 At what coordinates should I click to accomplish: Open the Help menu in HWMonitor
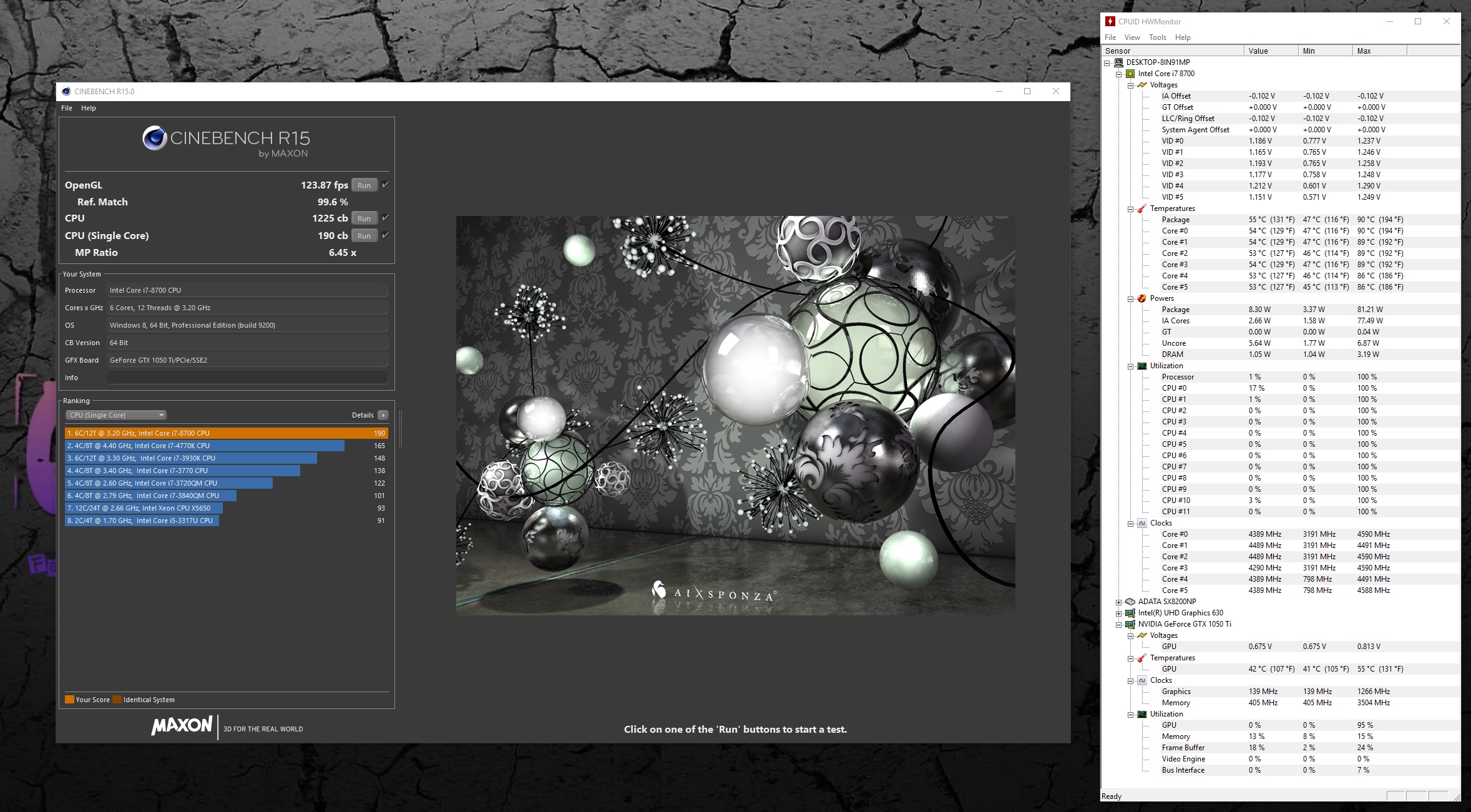(x=1183, y=37)
